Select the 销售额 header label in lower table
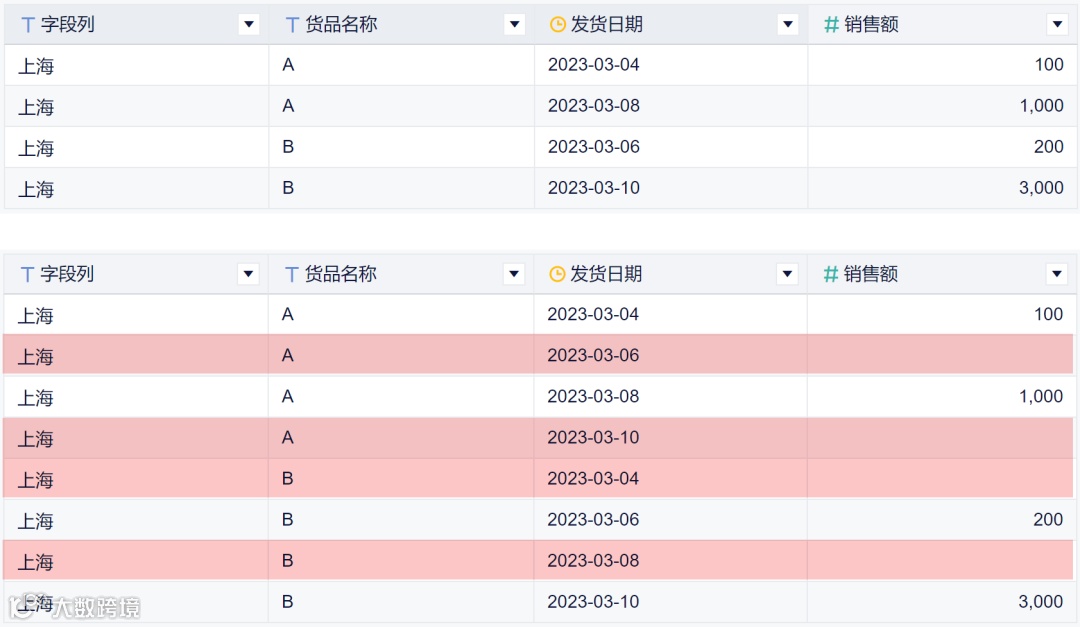Image resolution: width=1080 pixels, height=627 pixels. pos(871,274)
